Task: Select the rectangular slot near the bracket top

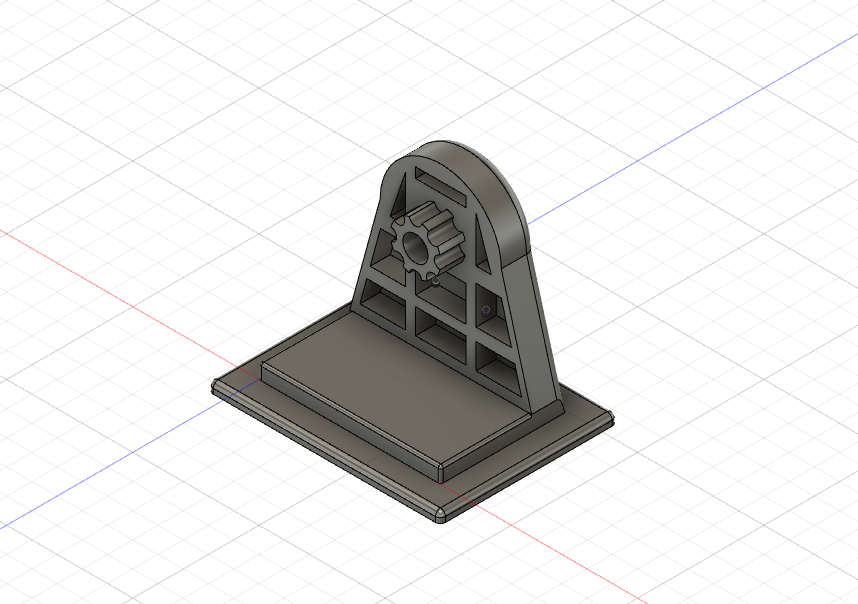Action: pos(439,187)
